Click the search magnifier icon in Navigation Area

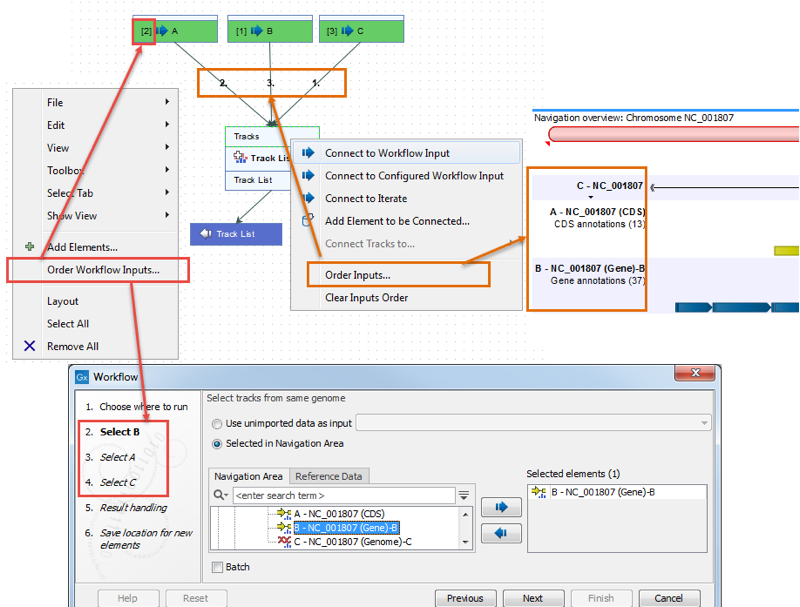[220, 495]
